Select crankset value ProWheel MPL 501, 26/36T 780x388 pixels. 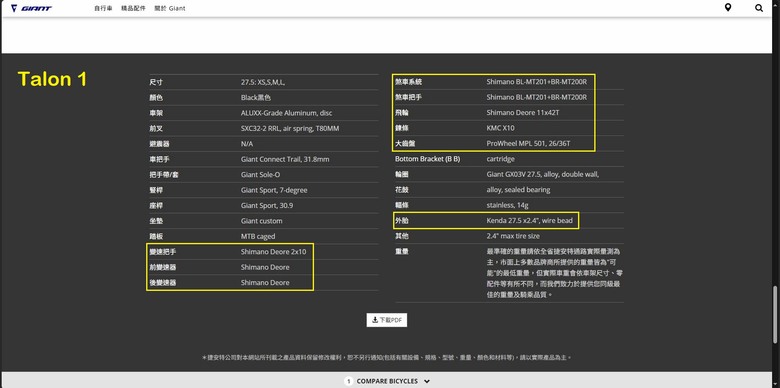528,144
